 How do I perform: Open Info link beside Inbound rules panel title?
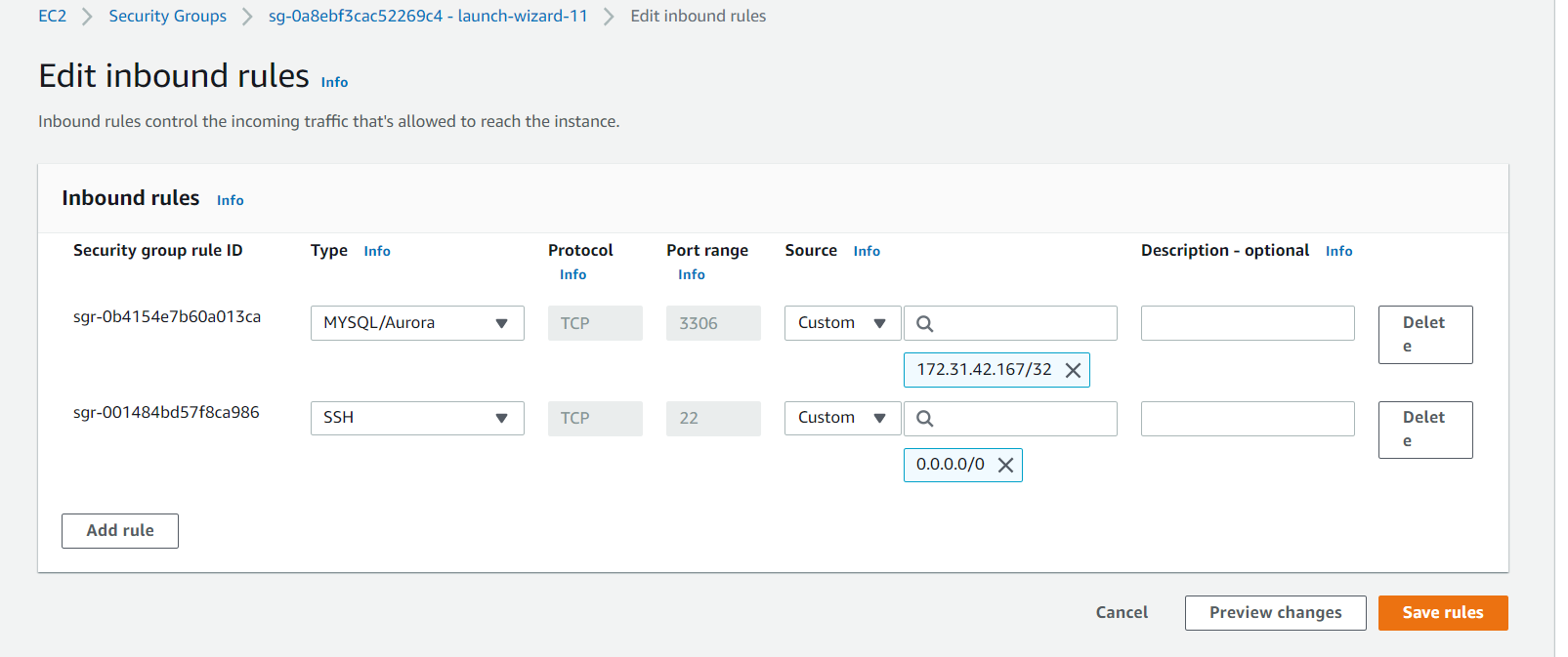[231, 200]
